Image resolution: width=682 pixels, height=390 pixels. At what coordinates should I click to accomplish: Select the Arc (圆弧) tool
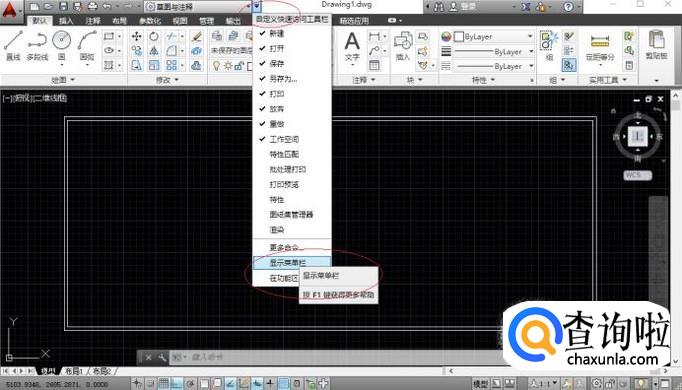click(x=87, y=44)
